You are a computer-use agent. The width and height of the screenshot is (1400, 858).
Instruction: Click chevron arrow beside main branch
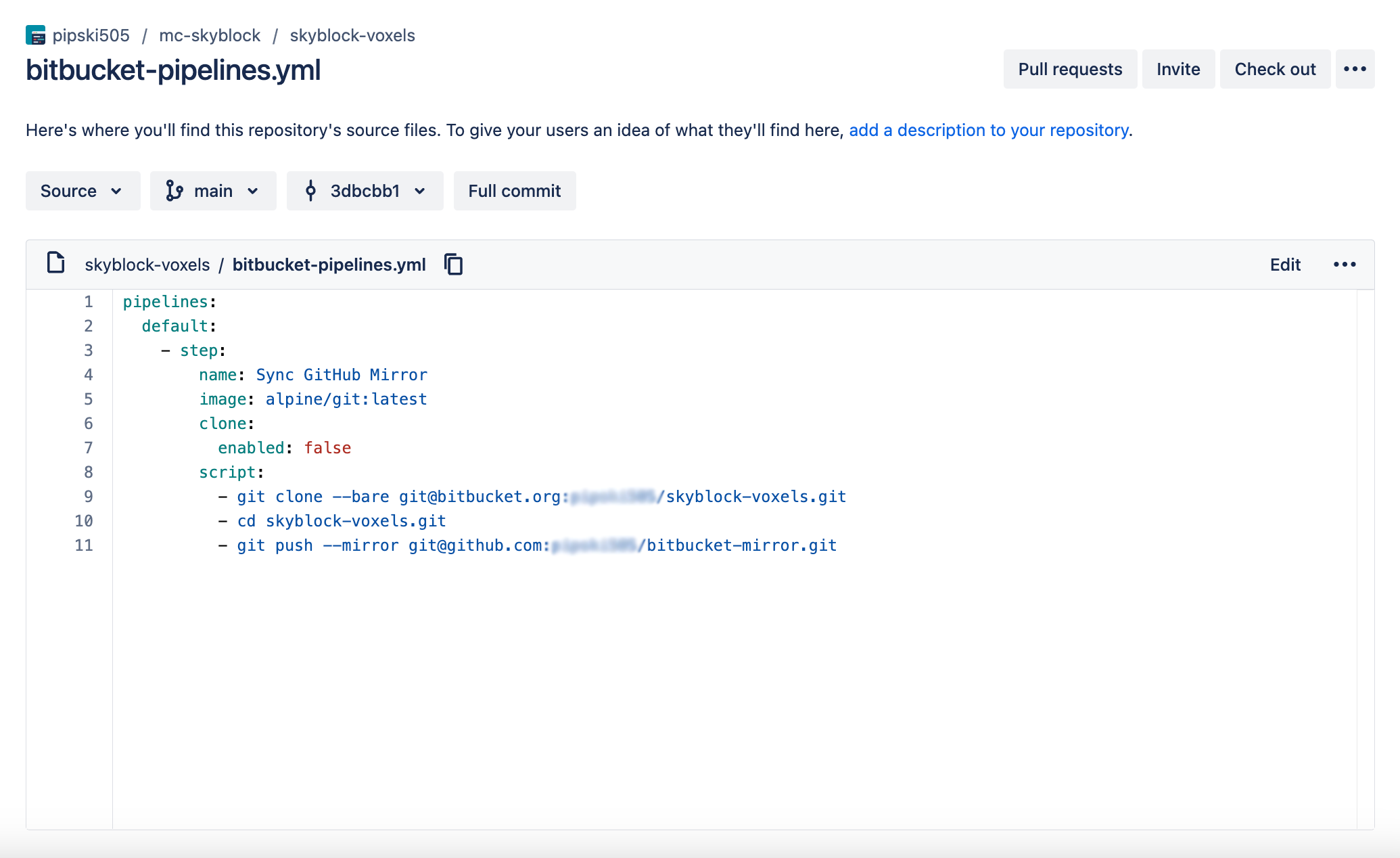coord(253,191)
